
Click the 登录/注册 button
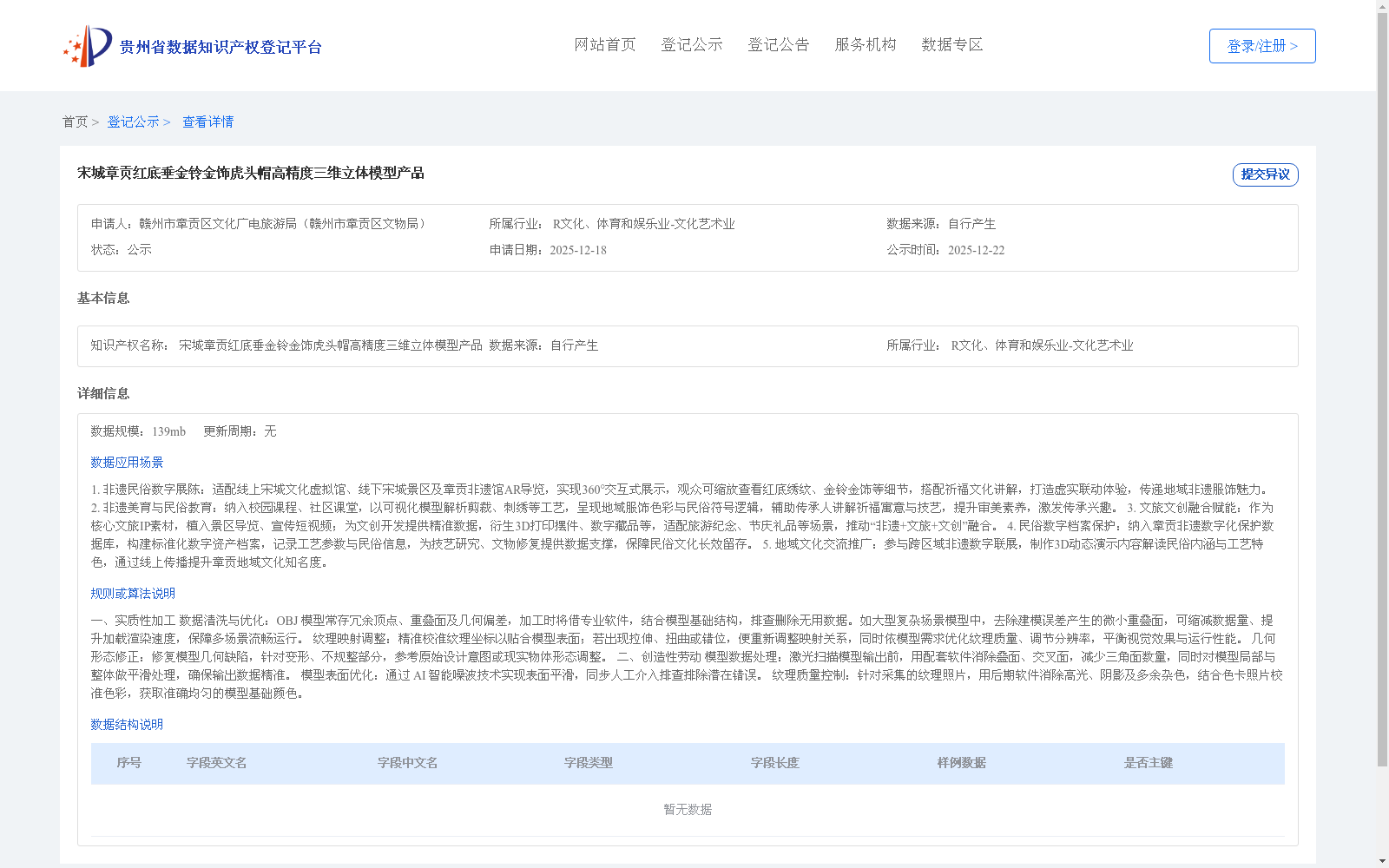(x=1262, y=46)
